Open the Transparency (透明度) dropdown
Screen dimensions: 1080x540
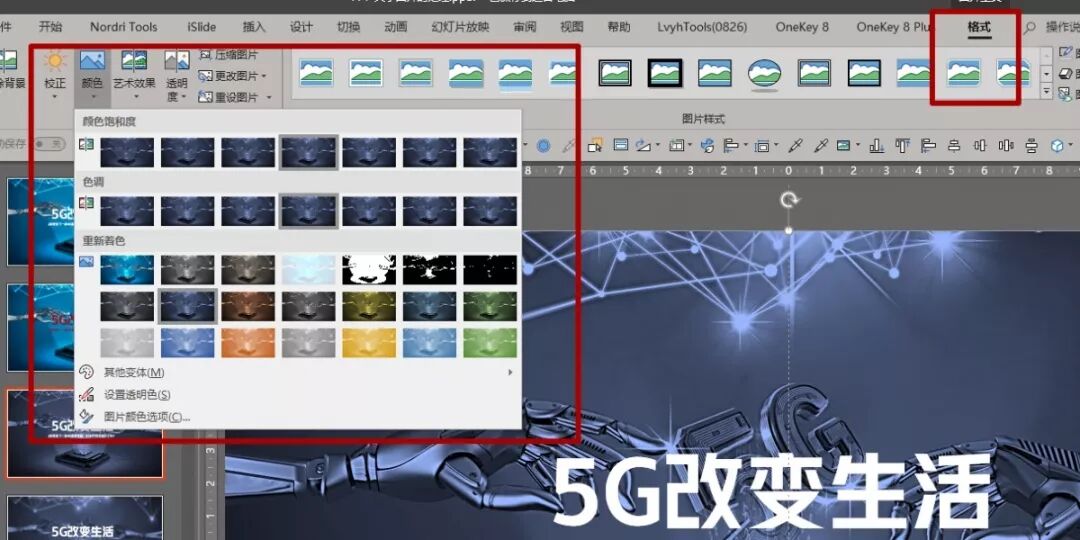pyautogui.click(x=177, y=75)
